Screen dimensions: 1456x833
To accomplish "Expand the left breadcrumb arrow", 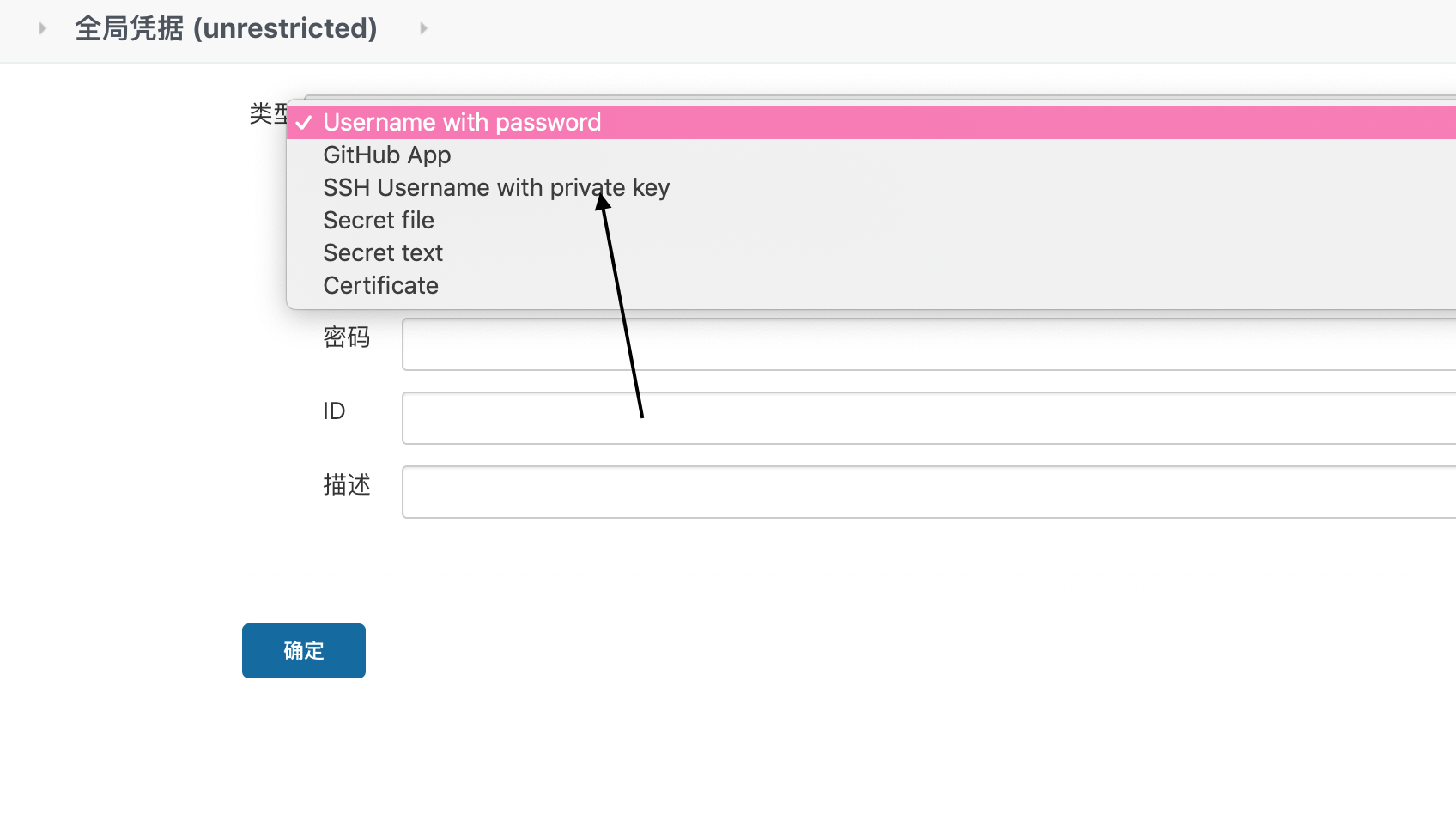I will tap(41, 27).
